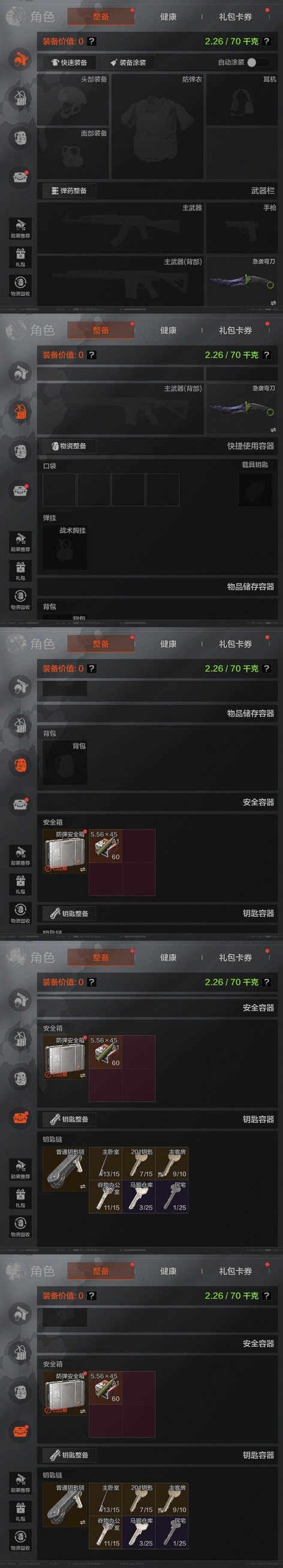Open the 主武器 rifle slot beside 手枪

pos(121,228)
